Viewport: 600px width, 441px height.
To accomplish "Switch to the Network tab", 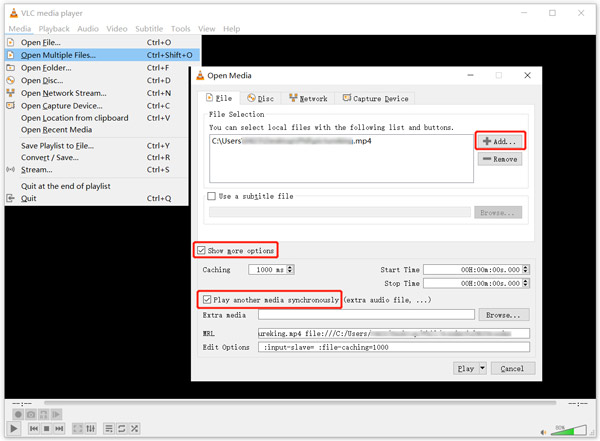I will tap(308, 98).
